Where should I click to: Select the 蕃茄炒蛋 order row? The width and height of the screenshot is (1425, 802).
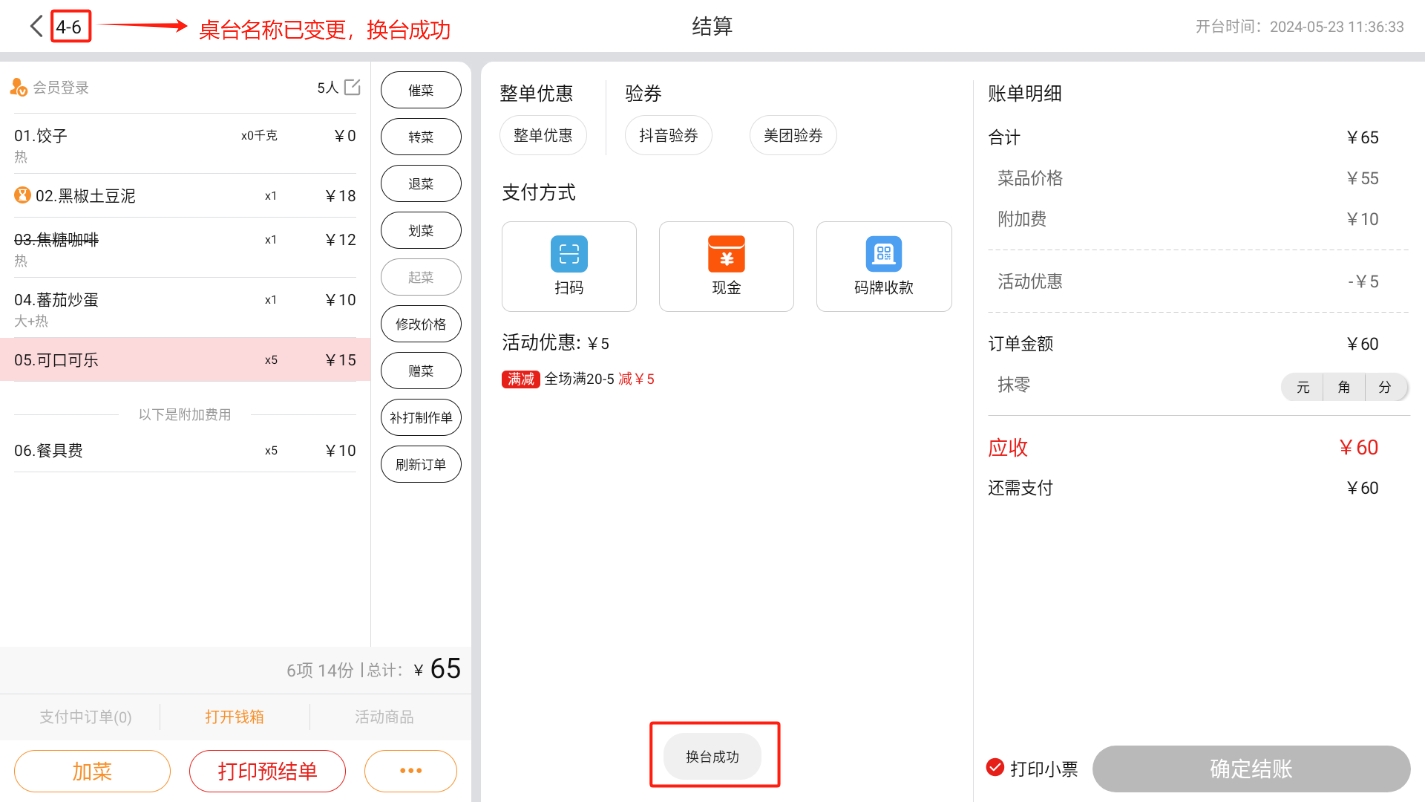[x=185, y=308]
